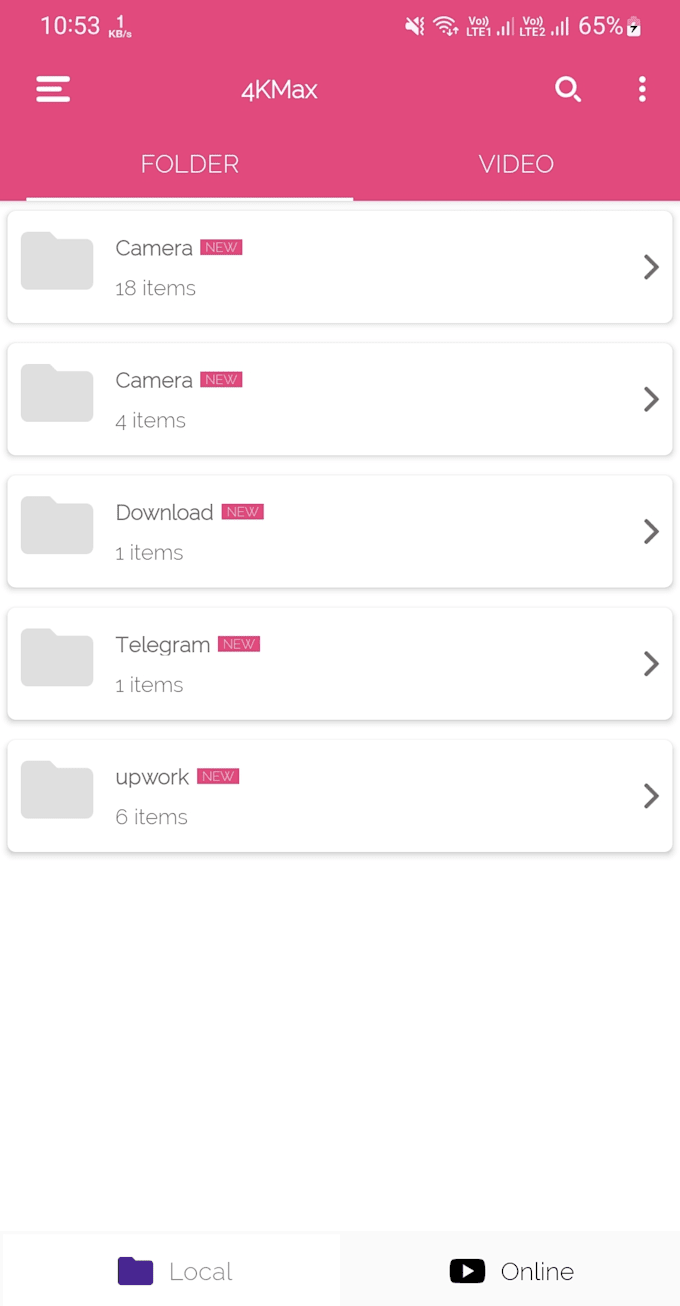Screen dimensions: 680x1306
Task: Expand the Camera folder with 18 items
Action: point(651,267)
